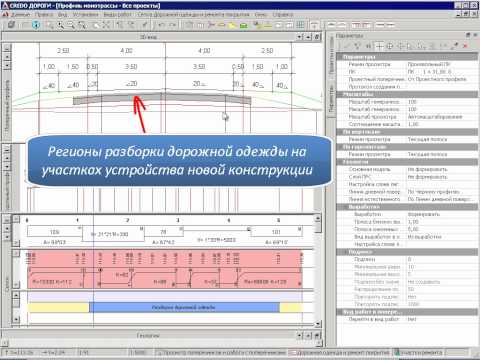Image resolution: width=480 pixels, height=360 pixels.
Task: Click the first document icon in main toolbar
Action: (12, 25)
